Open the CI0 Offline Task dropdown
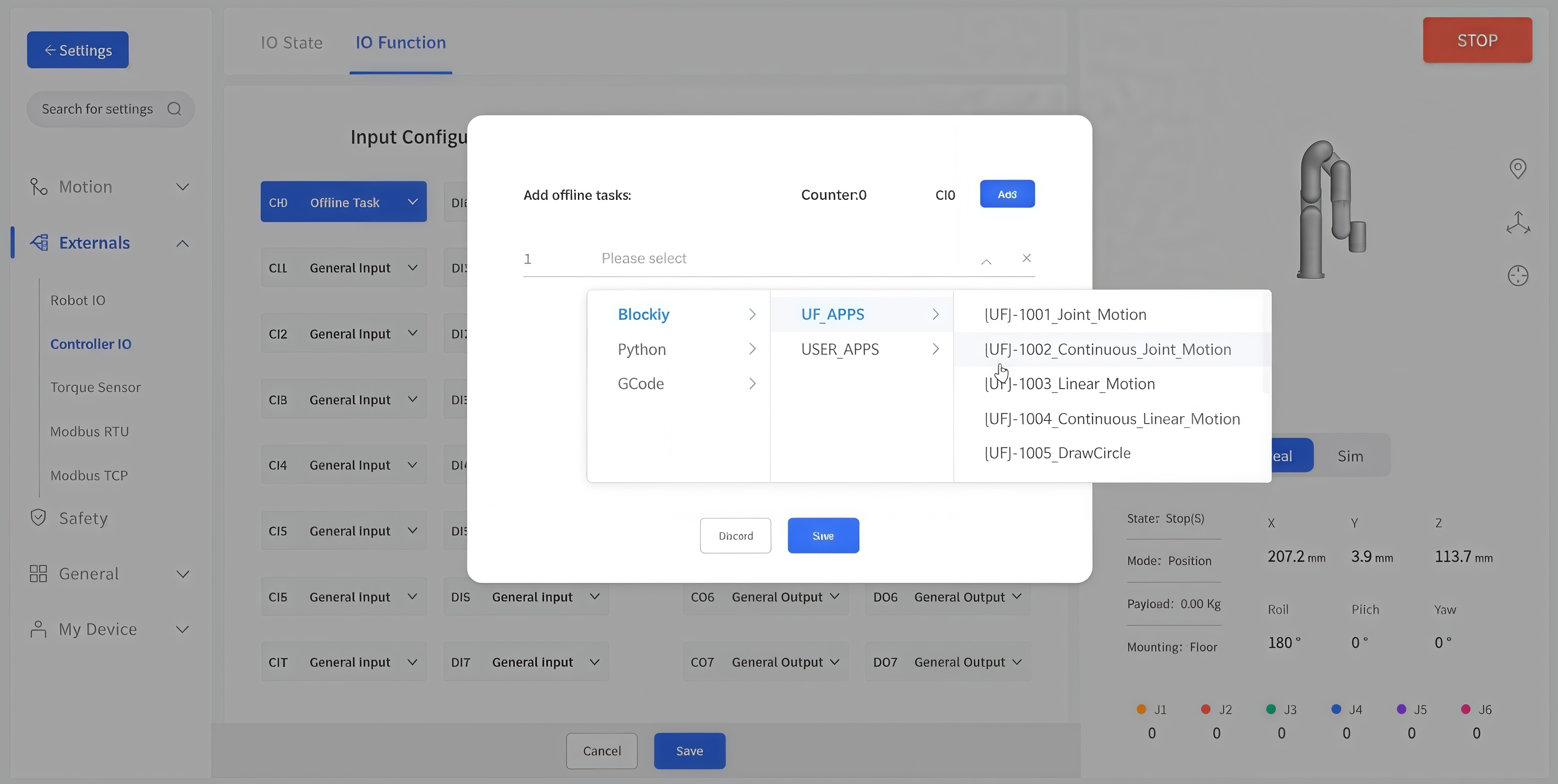The width and height of the screenshot is (1558, 784). [343, 202]
